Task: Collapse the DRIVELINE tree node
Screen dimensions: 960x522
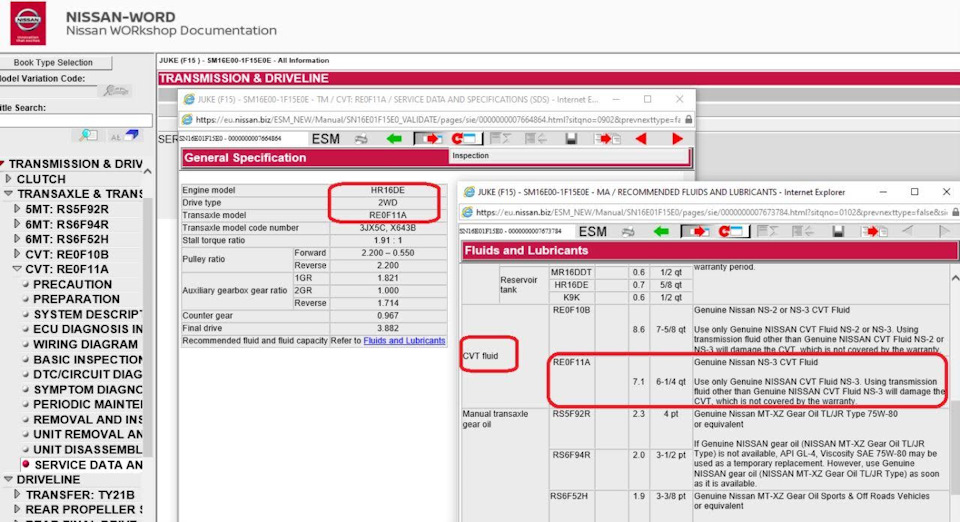Action: tap(8, 480)
